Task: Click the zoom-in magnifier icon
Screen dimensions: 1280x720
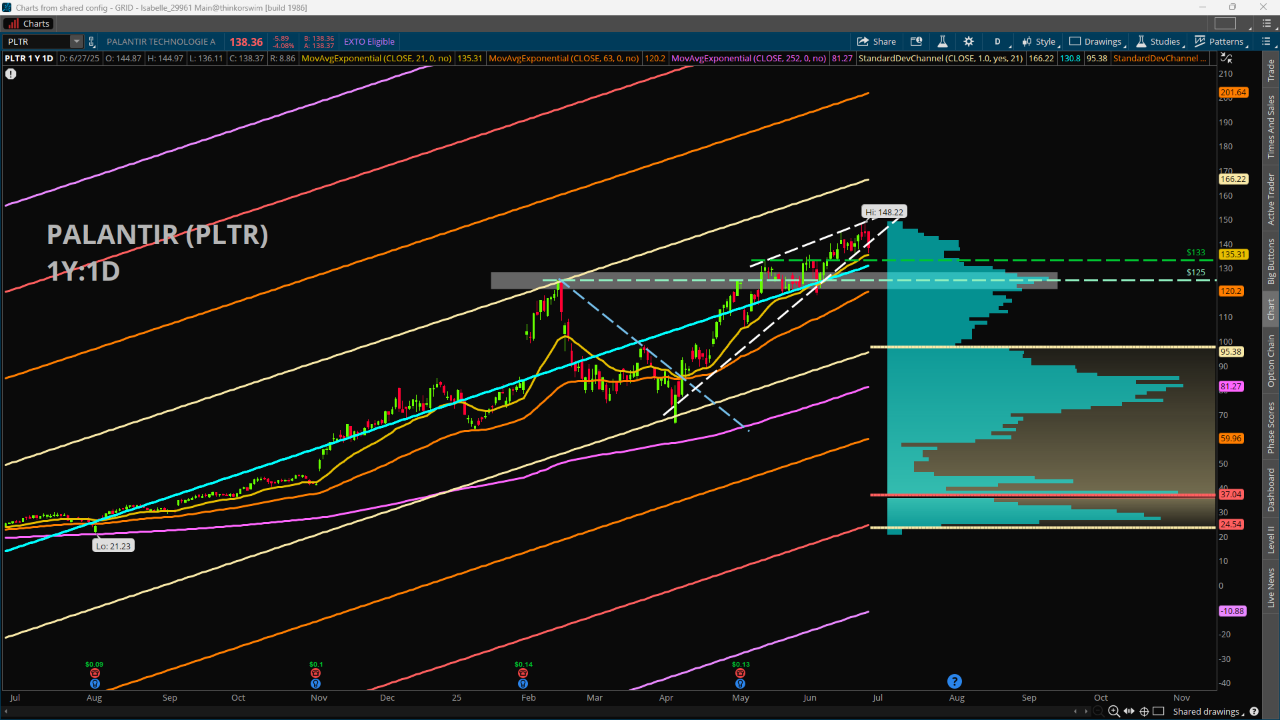Action: tap(1114, 711)
